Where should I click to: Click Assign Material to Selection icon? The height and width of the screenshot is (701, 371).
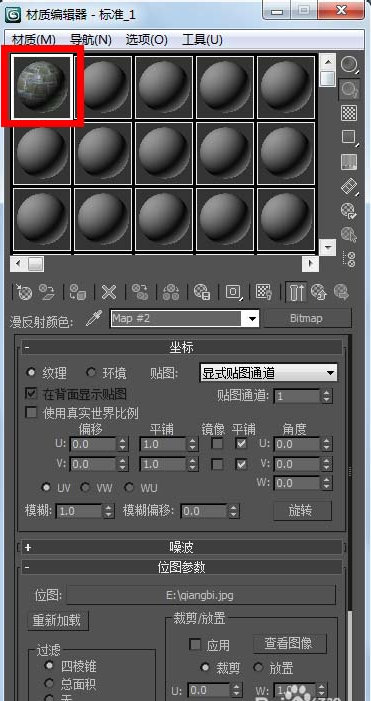point(78,292)
